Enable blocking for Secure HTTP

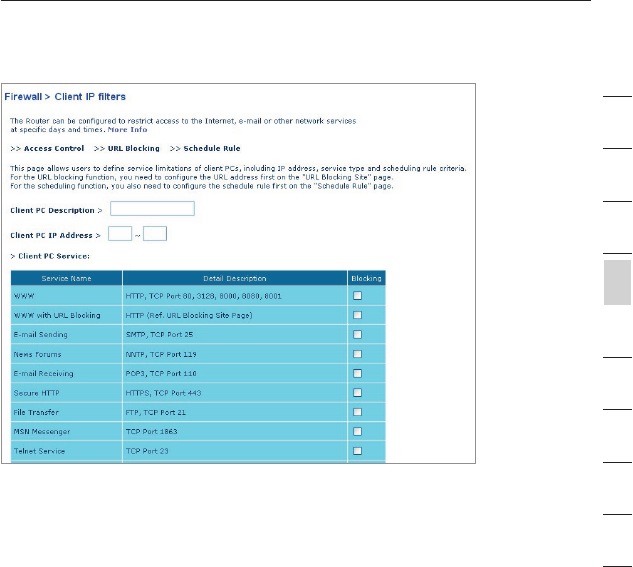[357, 393]
